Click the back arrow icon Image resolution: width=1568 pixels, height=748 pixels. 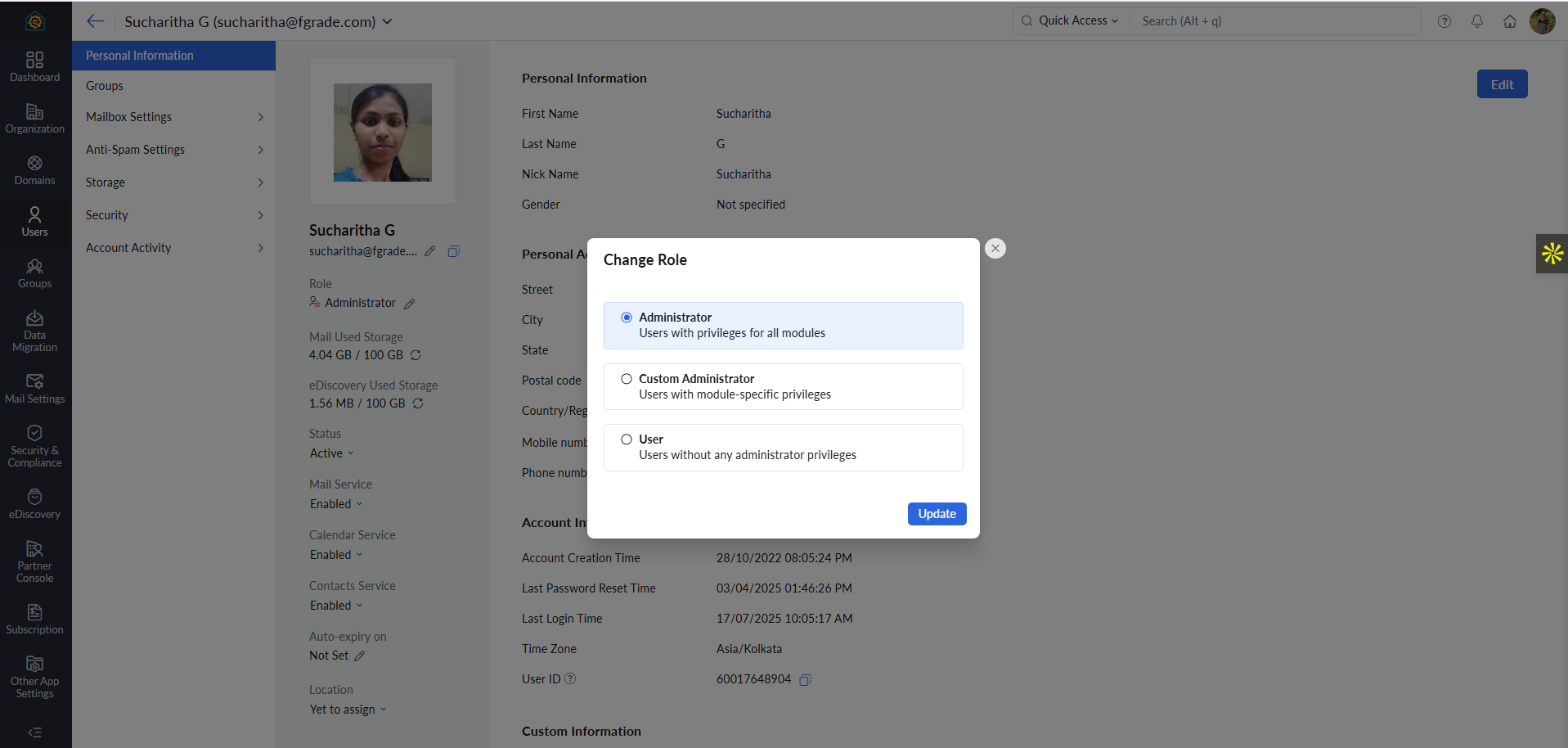tap(96, 21)
